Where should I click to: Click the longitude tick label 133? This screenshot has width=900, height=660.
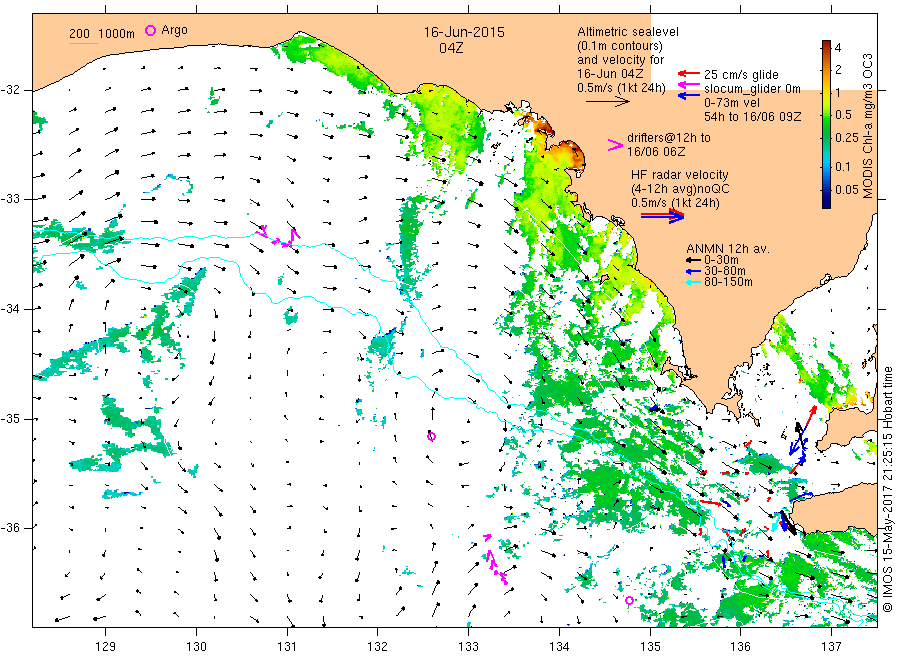click(x=468, y=646)
